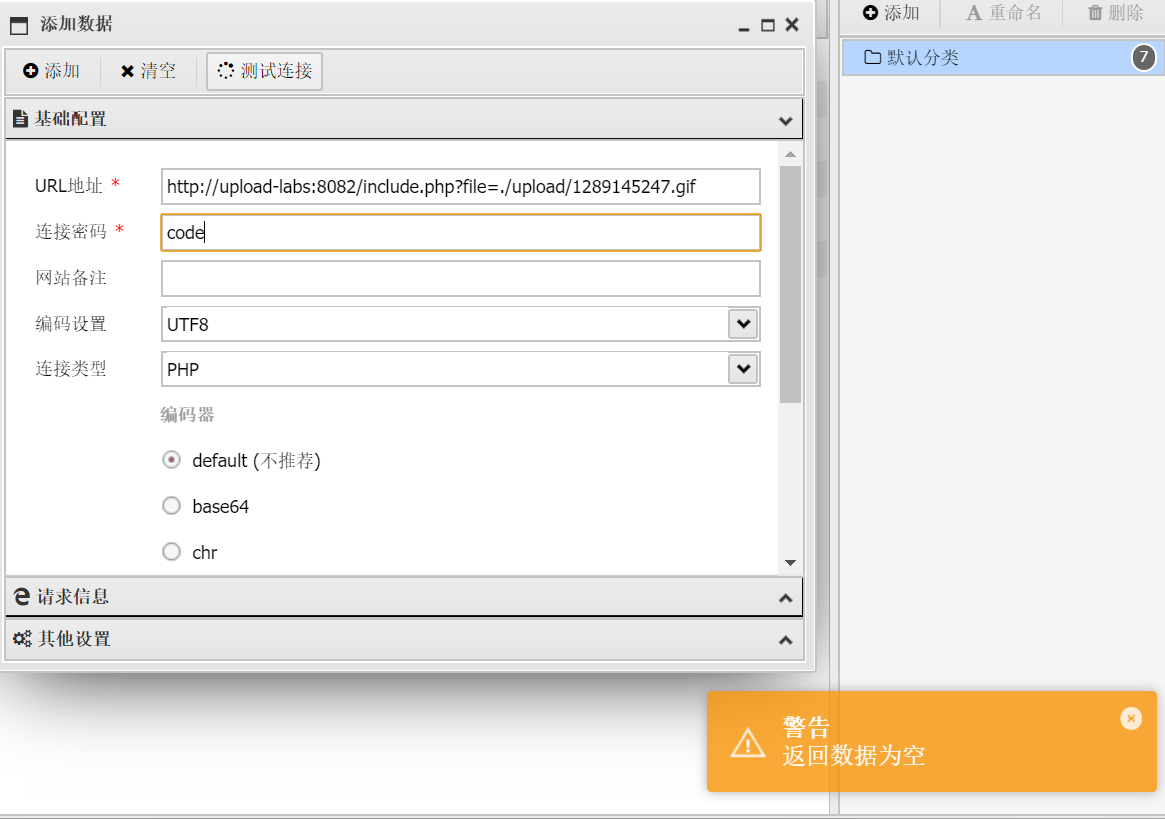
Task: Click the 添加数据 window title icon
Action: [19, 25]
